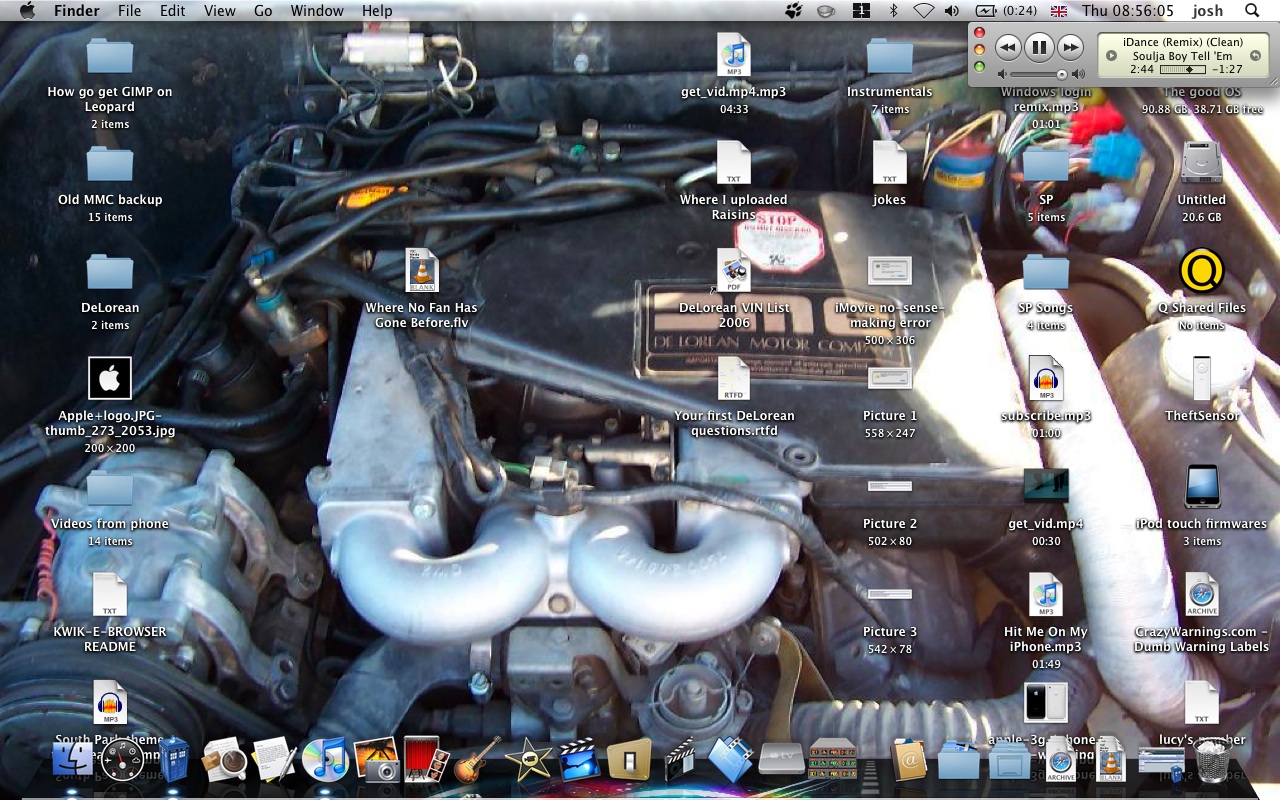The height and width of the screenshot is (800, 1280).
Task: Select the subscribe.mp3 file
Action: [x=1046, y=379]
